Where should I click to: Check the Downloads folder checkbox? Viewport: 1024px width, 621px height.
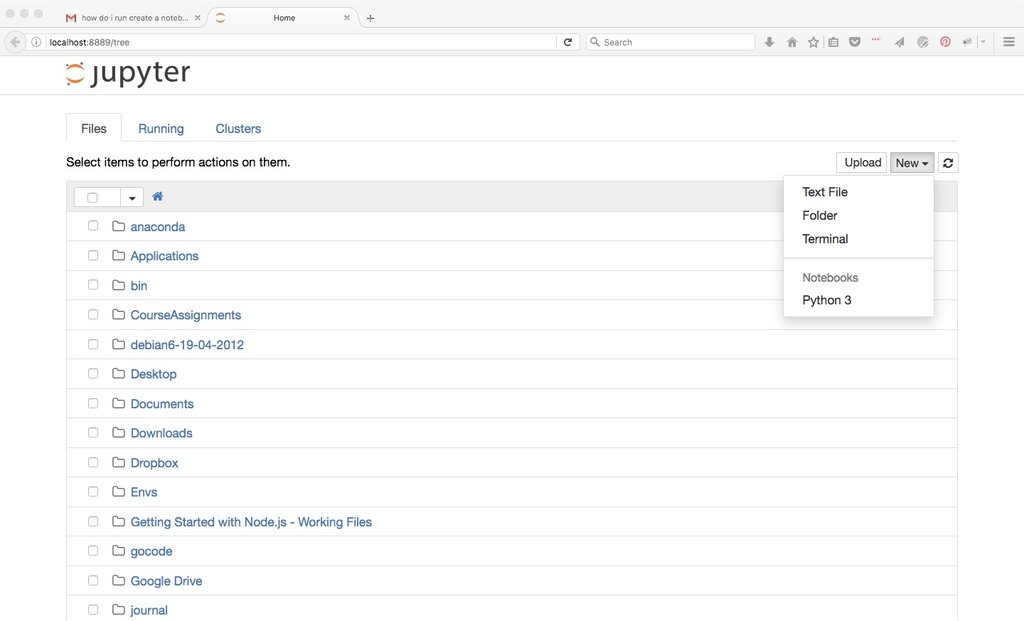(x=93, y=432)
